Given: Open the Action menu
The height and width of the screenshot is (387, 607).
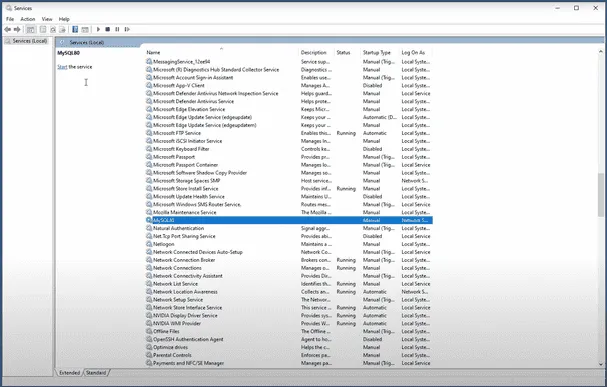Looking at the screenshot, I should (27, 19).
